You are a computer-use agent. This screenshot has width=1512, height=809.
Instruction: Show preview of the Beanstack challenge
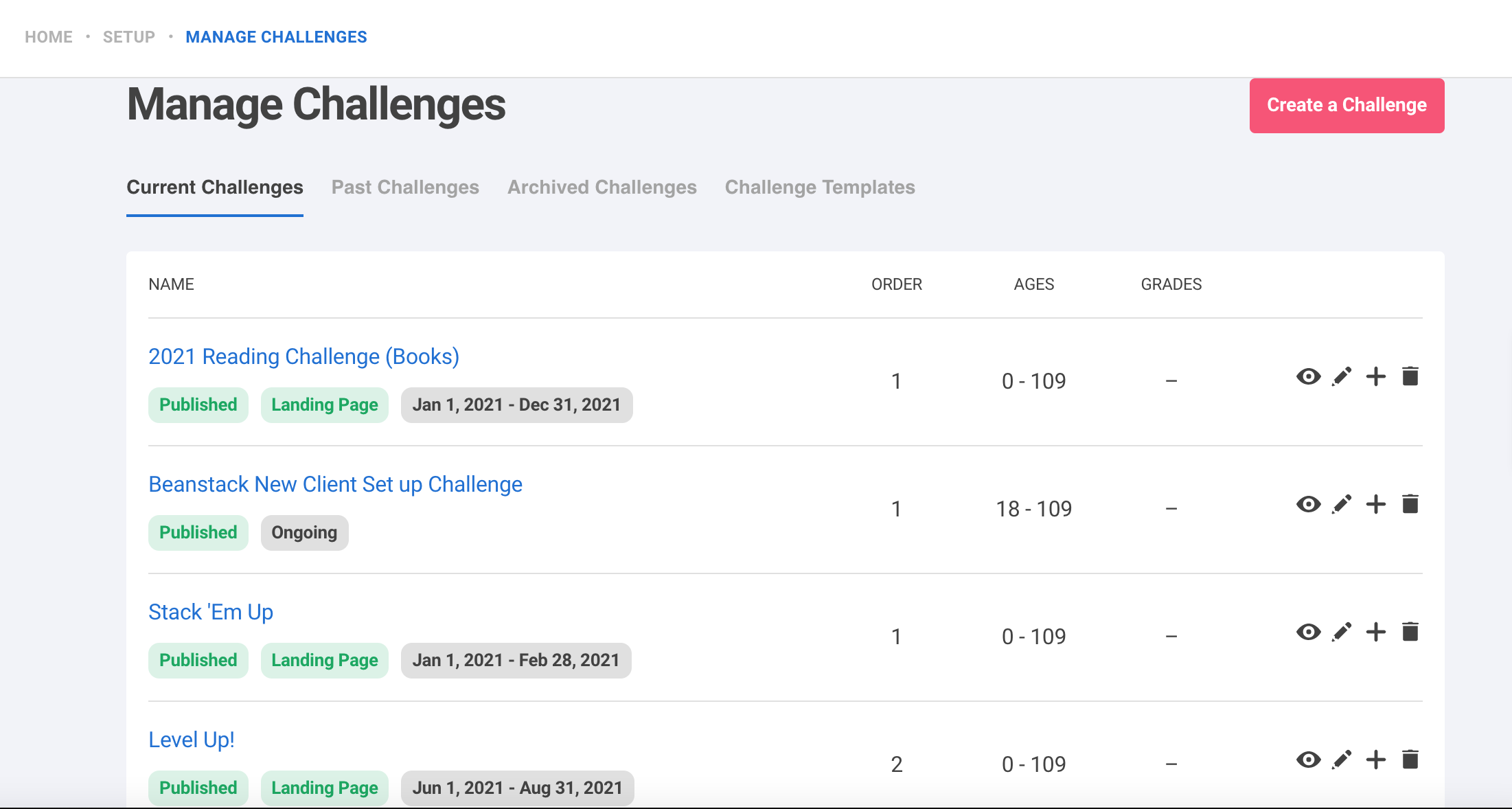click(1308, 504)
